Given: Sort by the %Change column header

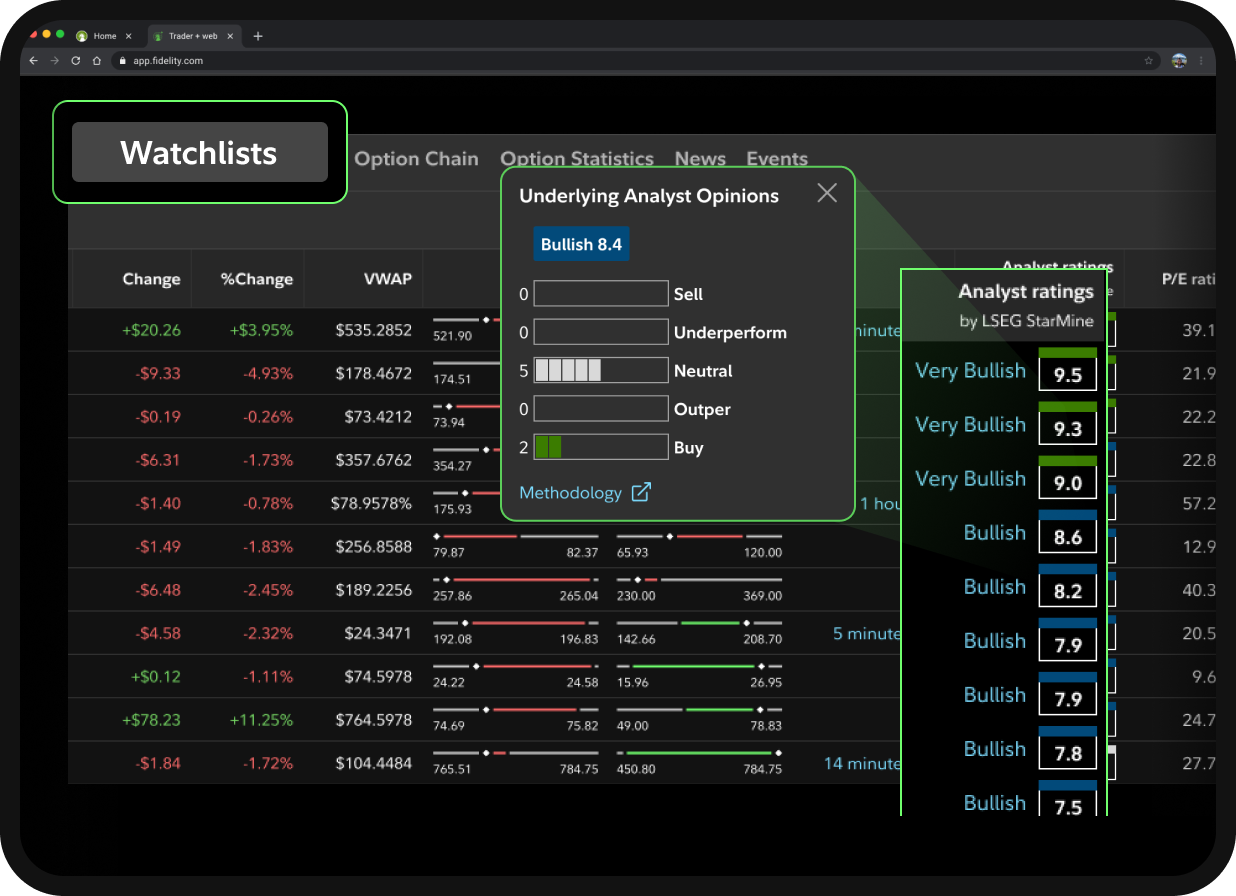Looking at the screenshot, I should point(257,279).
